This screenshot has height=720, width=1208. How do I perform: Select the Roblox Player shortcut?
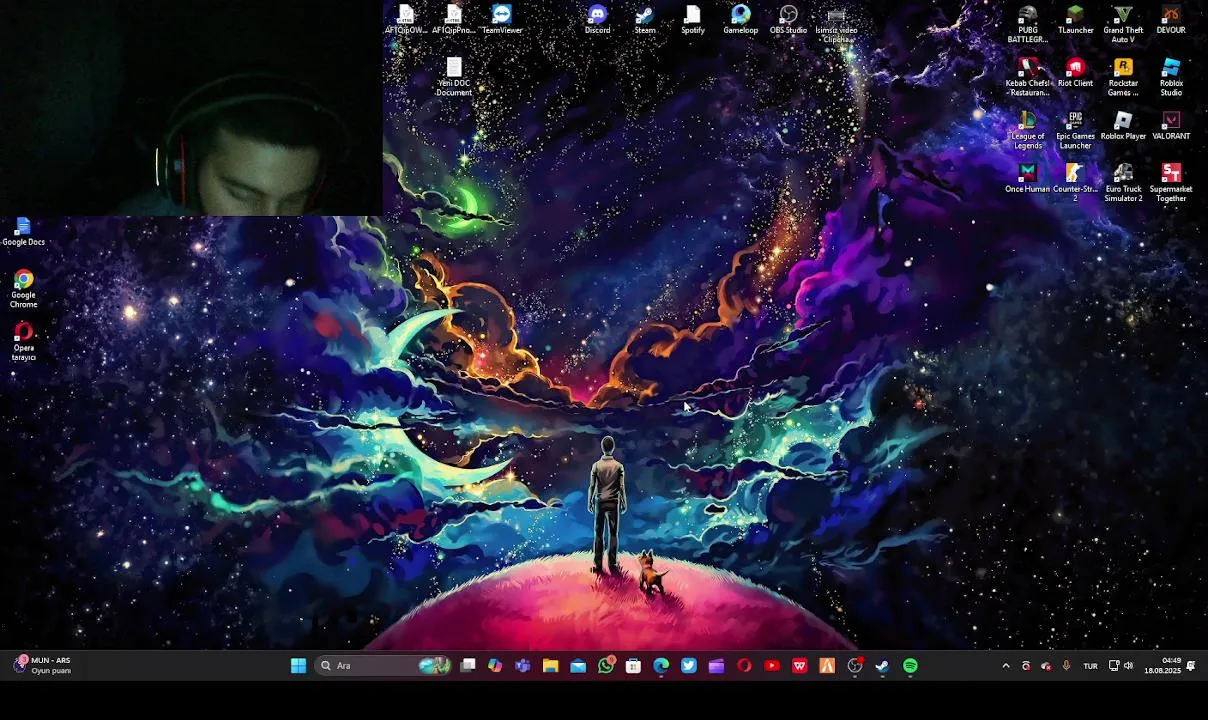pyautogui.click(x=1123, y=126)
